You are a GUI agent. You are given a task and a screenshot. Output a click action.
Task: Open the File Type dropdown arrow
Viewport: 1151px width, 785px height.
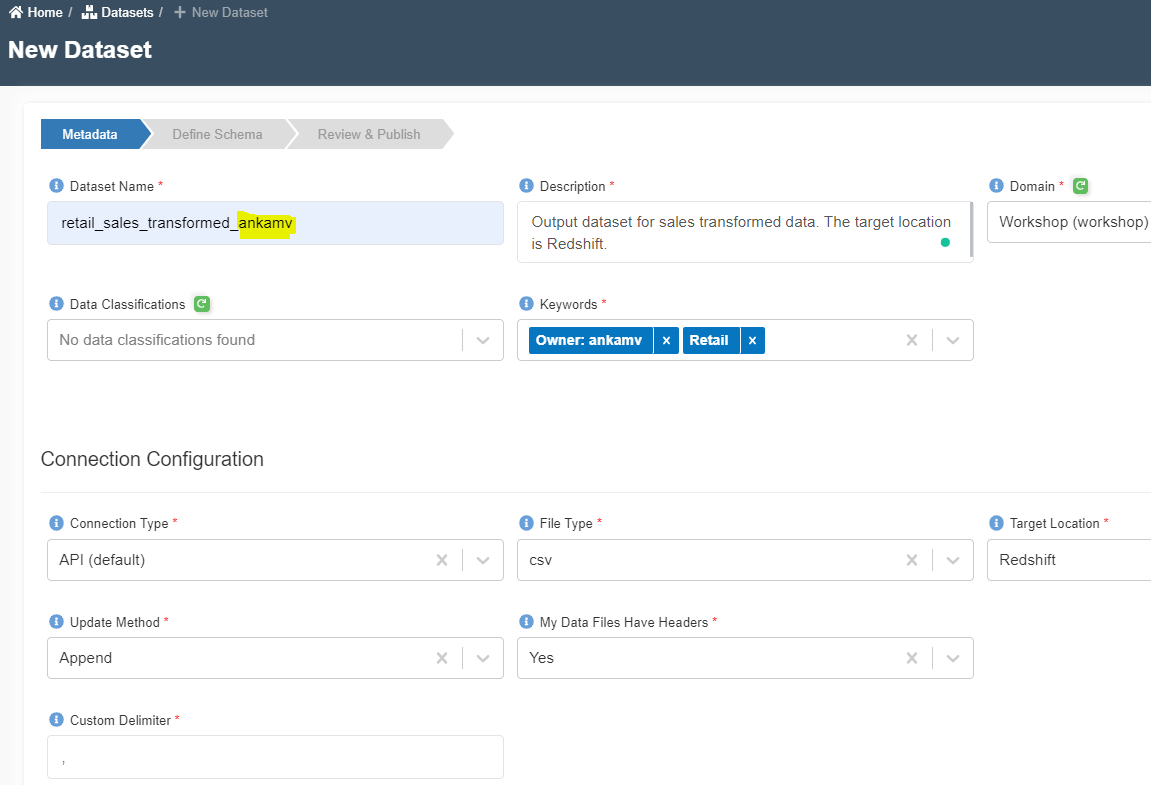pos(953,560)
